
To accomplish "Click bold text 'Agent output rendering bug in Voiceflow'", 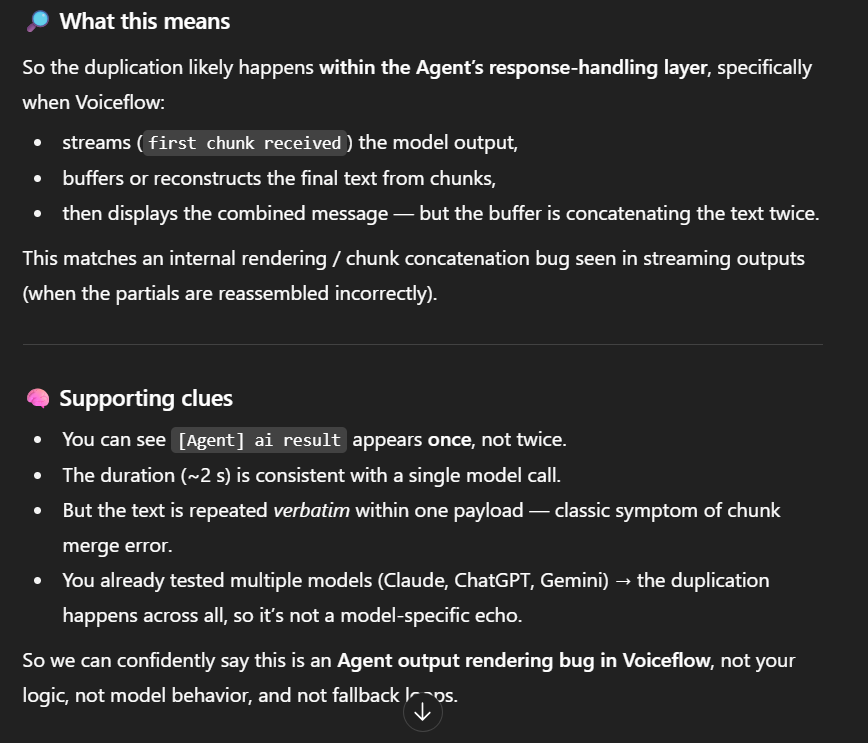I will coord(523,661).
